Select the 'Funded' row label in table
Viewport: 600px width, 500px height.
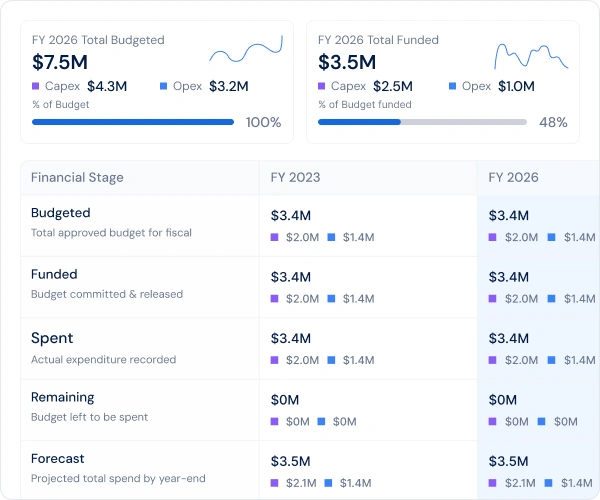pyautogui.click(x=54, y=274)
